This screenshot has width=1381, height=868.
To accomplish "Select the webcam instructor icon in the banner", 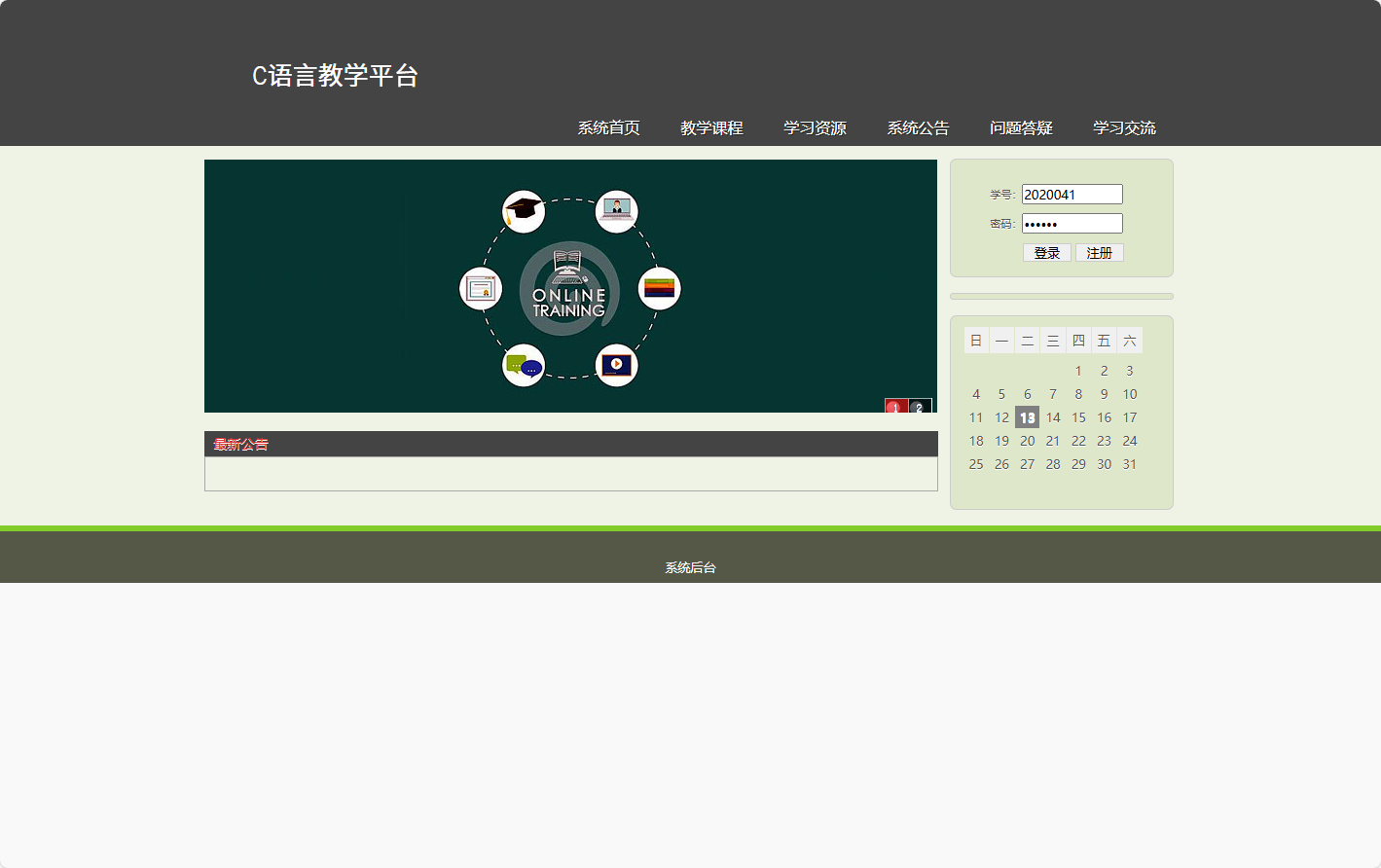I will [x=616, y=209].
